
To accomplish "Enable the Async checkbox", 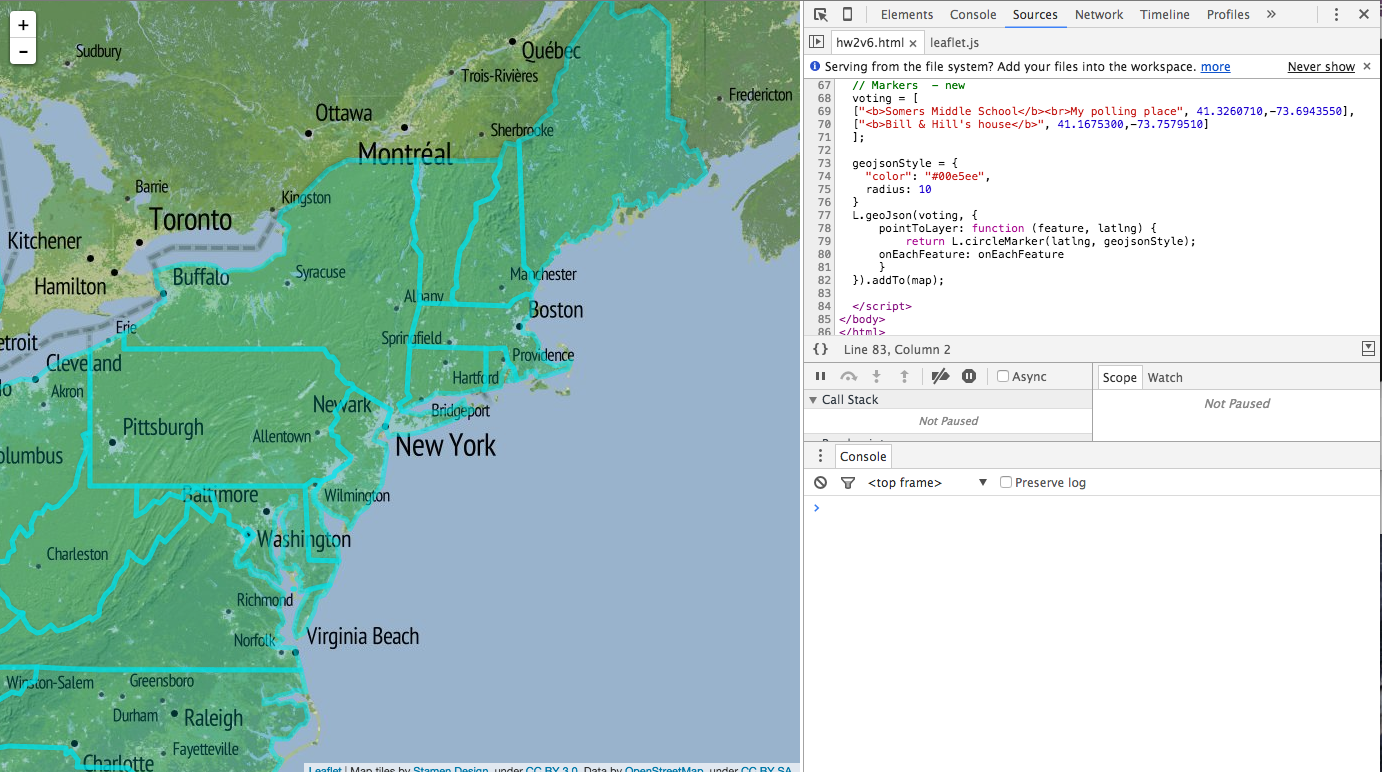I will pos(1003,377).
